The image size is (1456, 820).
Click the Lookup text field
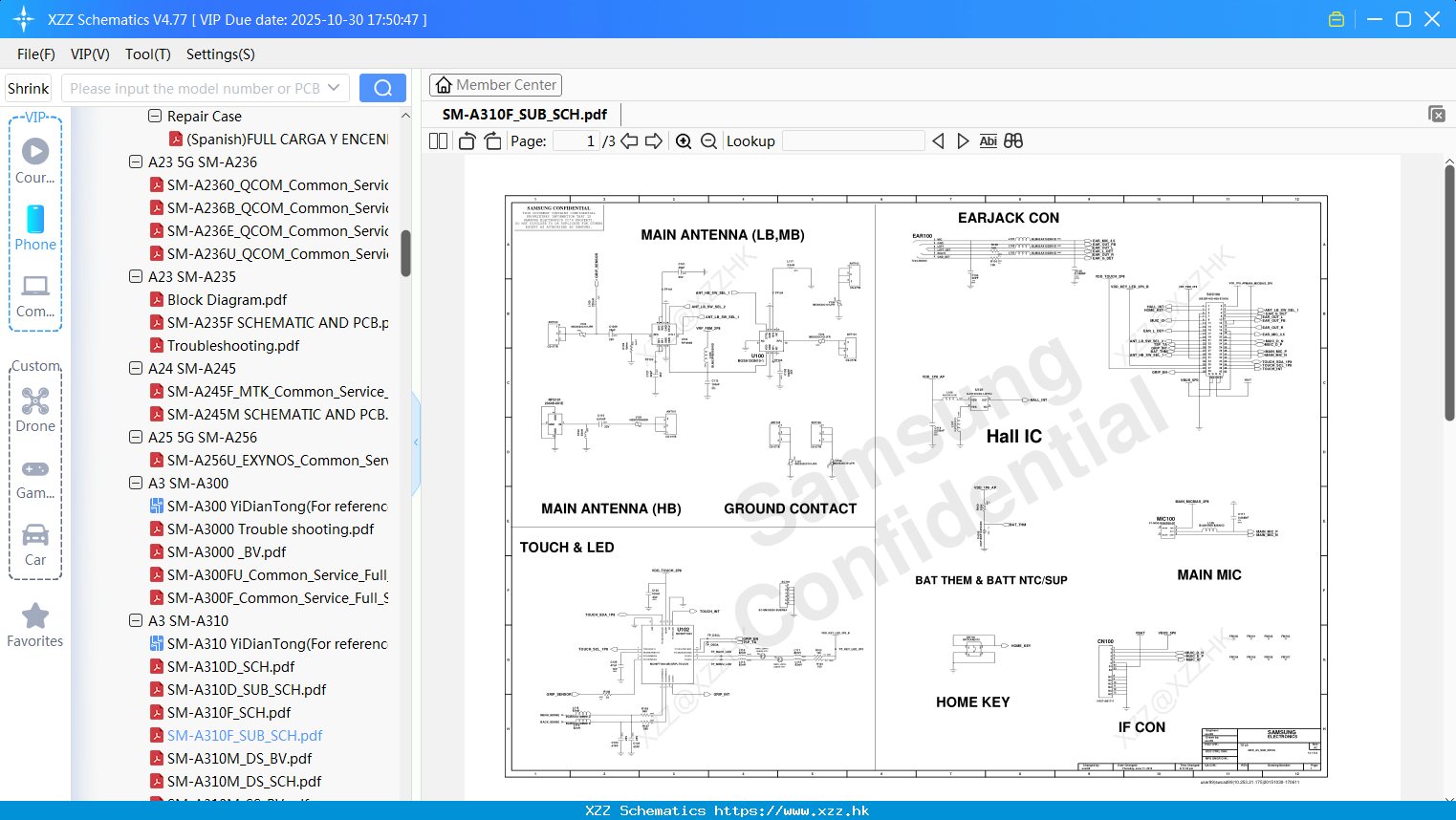pos(853,140)
